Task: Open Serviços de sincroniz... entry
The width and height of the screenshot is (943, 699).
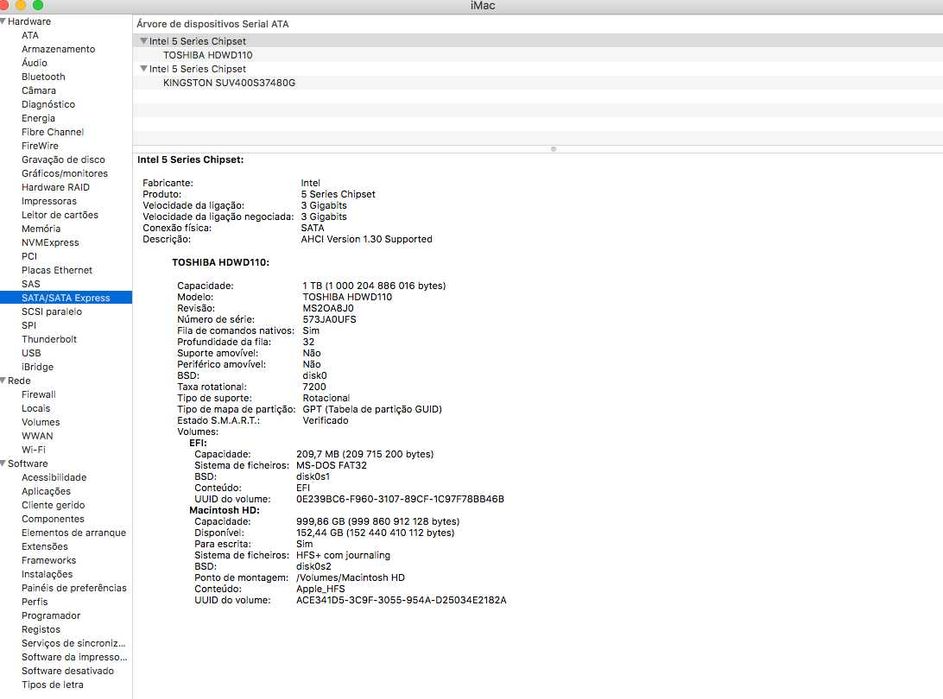Action: click(73, 644)
